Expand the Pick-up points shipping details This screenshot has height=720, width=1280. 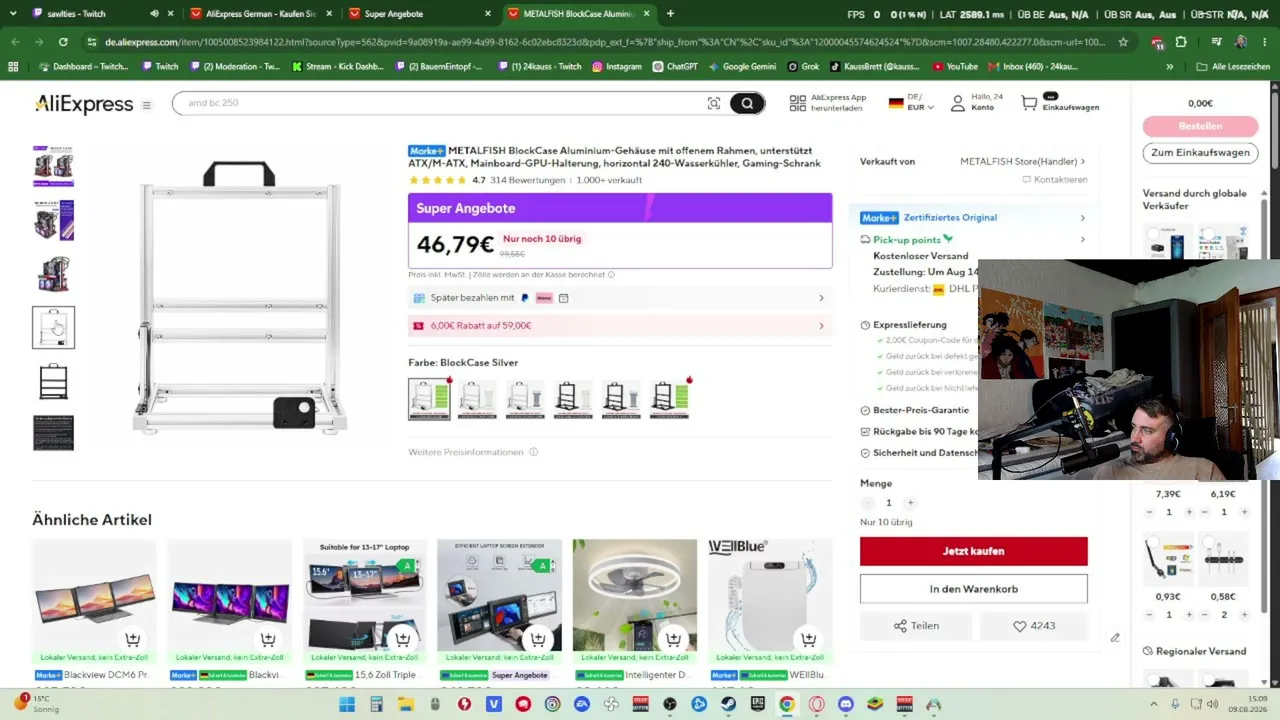tap(973, 240)
